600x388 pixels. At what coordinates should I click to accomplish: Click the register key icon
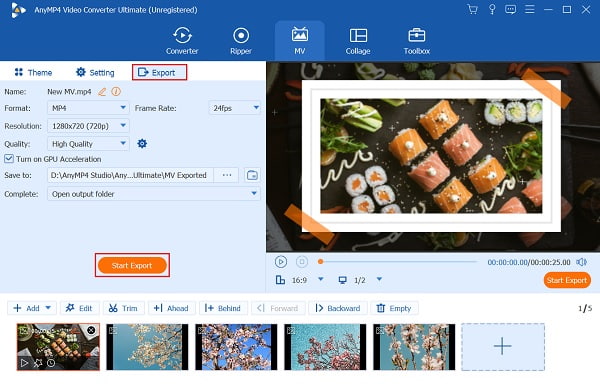pos(492,9)
